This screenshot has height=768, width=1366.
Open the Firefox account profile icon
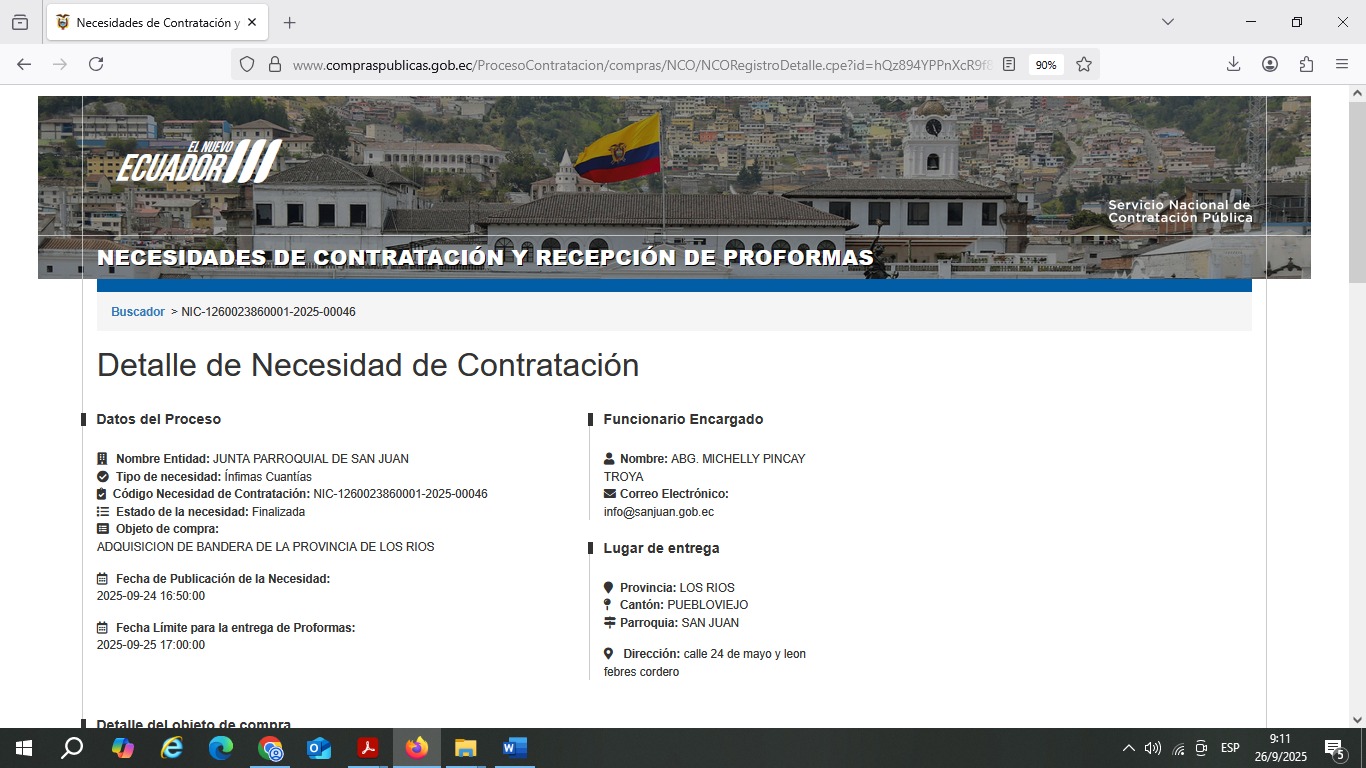pyautogui.click(x=1270, y=64)
